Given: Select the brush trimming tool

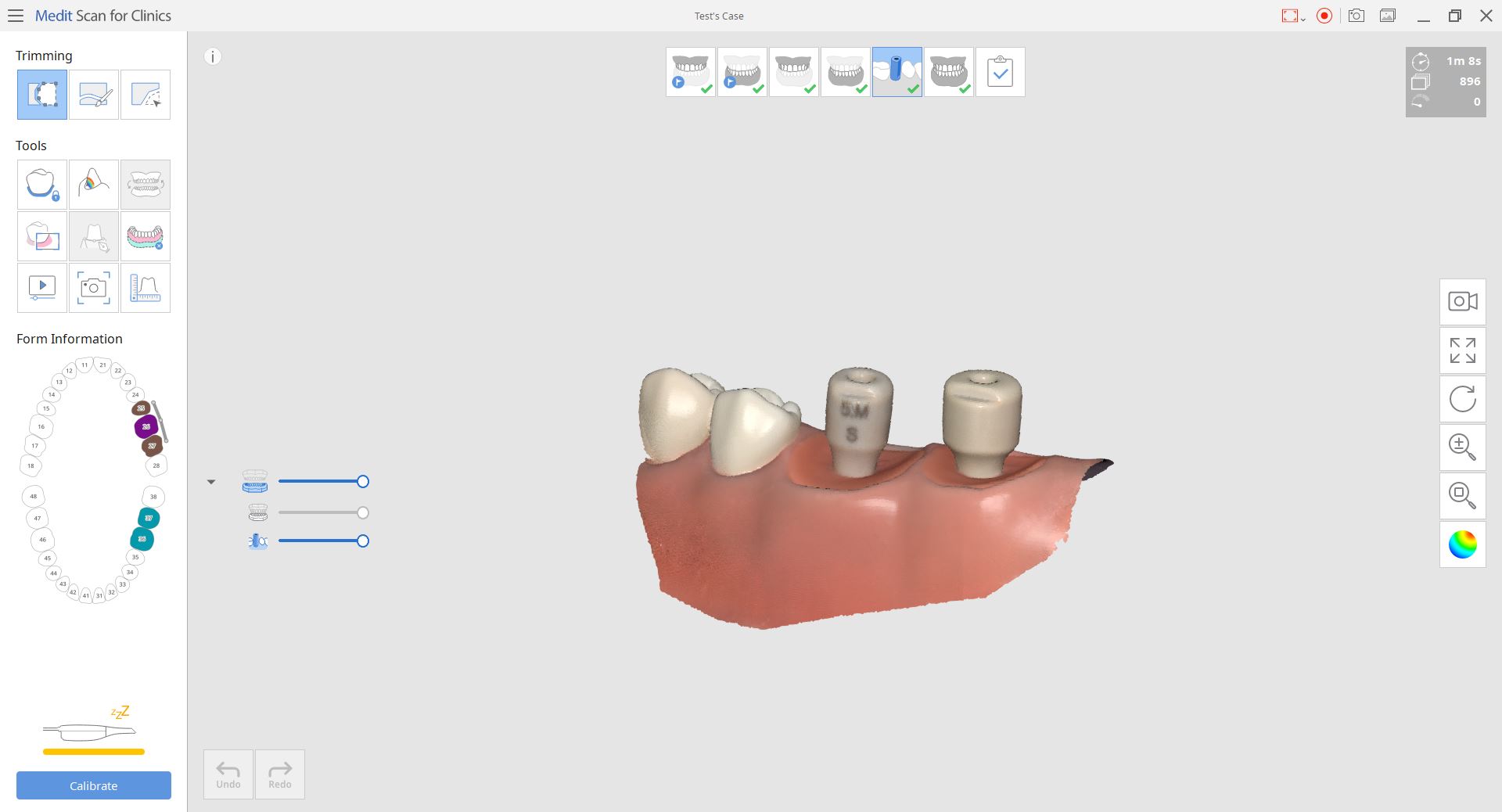Looking at the screenshot, I should point(93,95).
